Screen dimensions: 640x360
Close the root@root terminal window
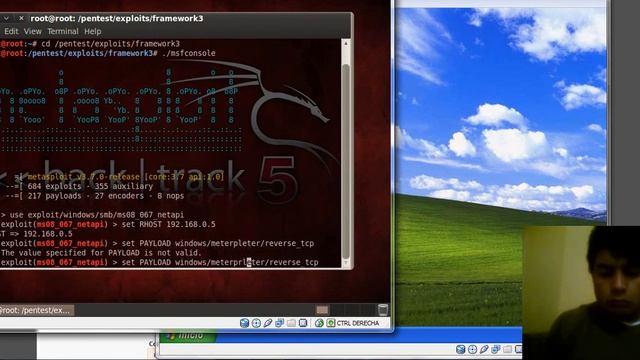coord(21,18)
